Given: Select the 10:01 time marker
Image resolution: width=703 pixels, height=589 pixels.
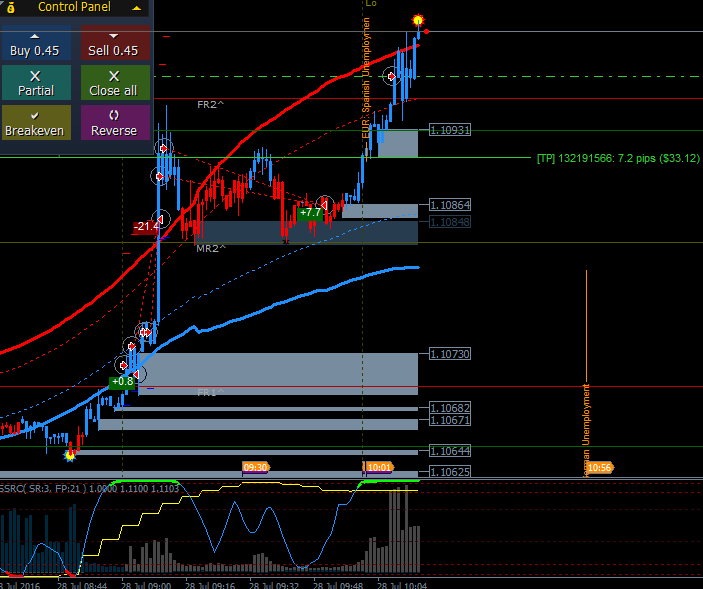Looking at the screenshot, I should (379, 468).
